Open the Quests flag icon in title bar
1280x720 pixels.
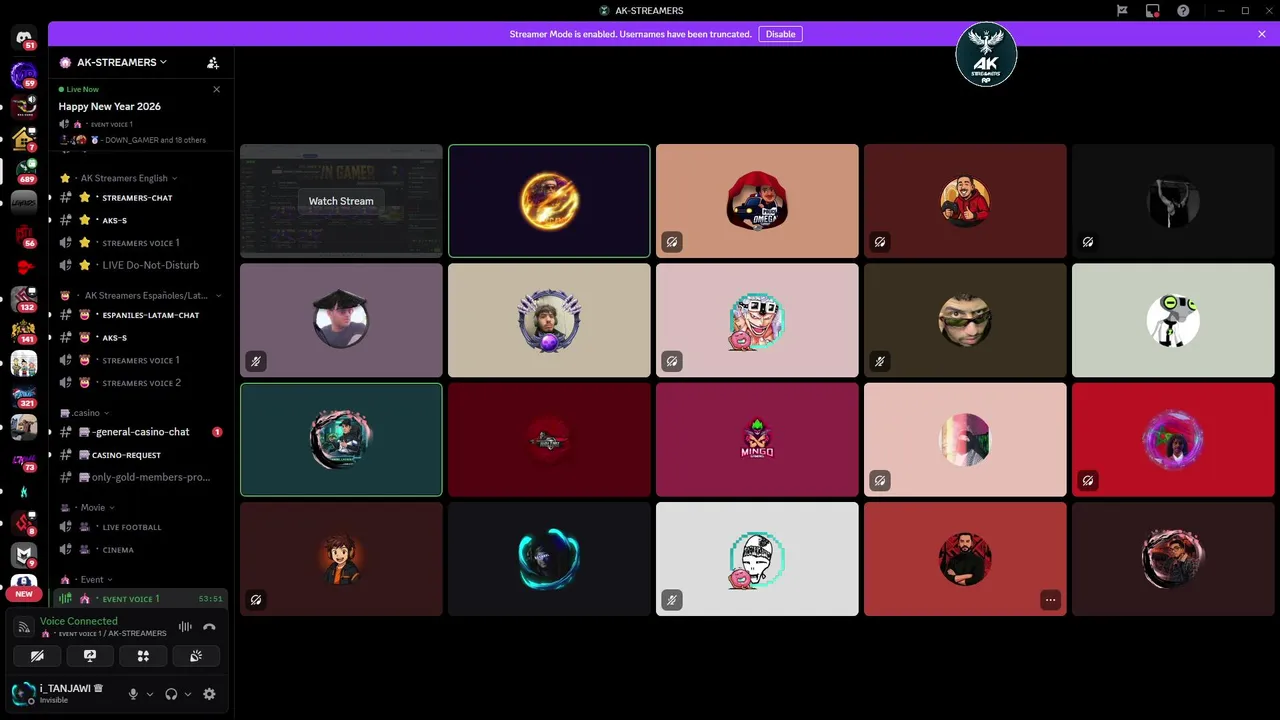(x=1123, y=11)
